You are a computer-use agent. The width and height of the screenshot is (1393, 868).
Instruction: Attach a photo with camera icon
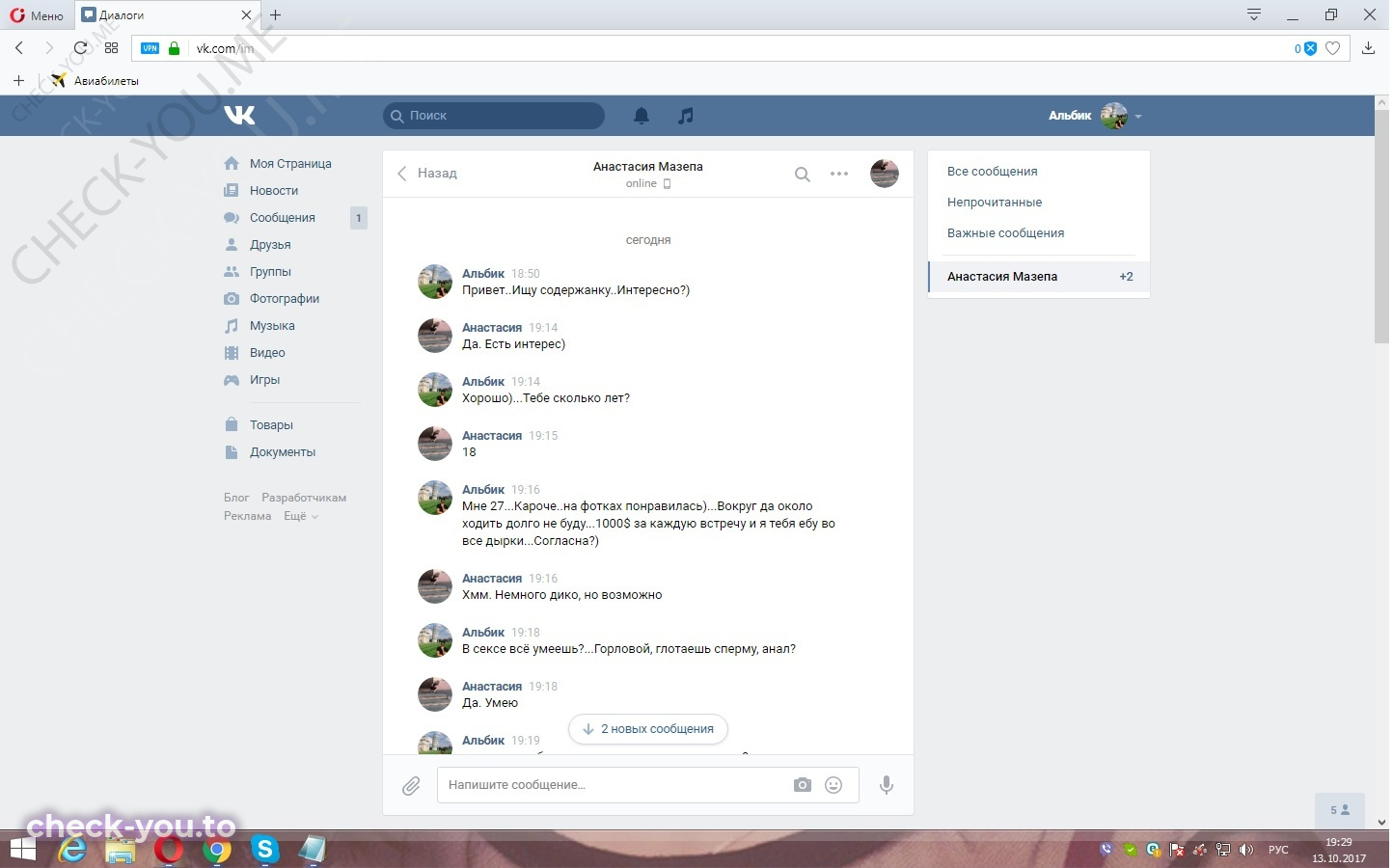pos(803,785)
